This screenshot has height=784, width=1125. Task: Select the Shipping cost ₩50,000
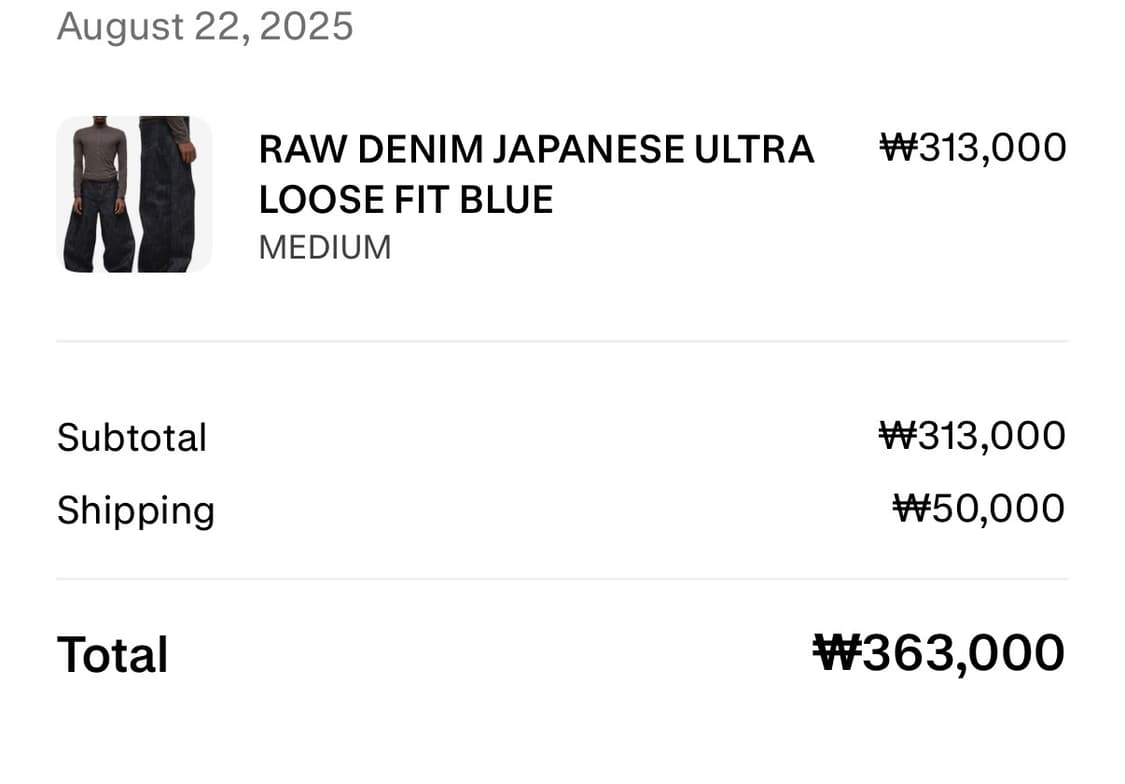(x=979, y=509)
